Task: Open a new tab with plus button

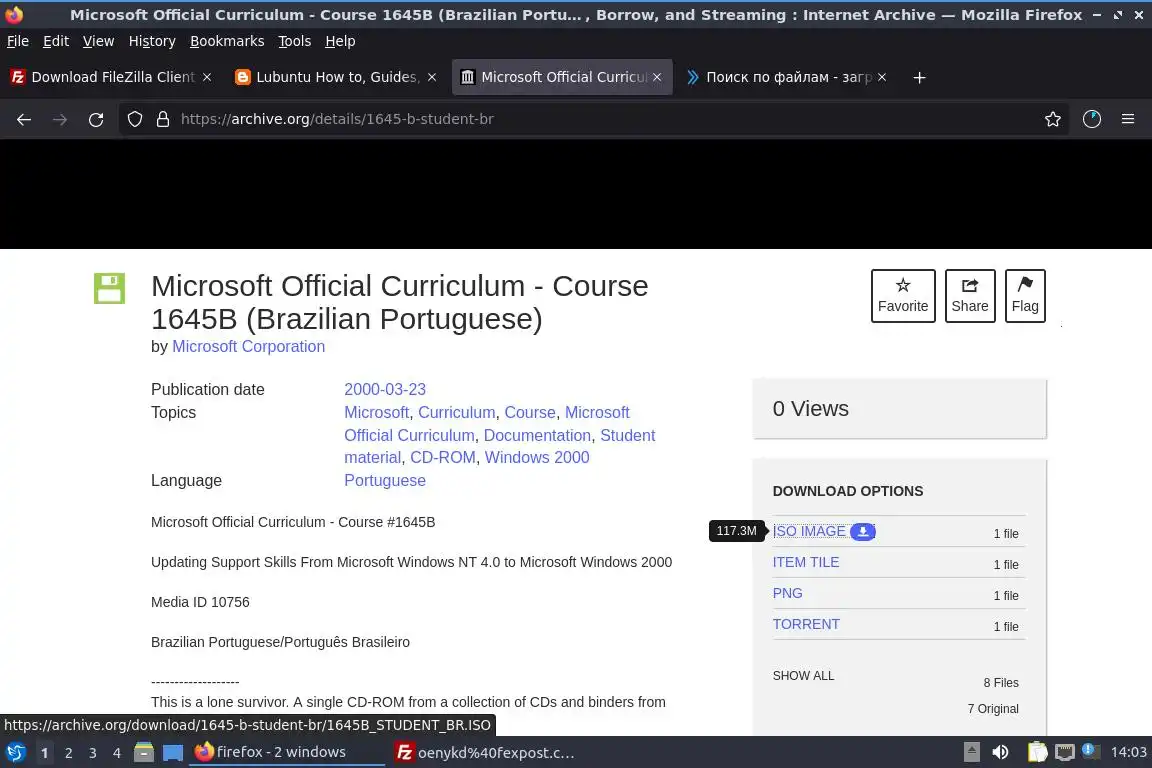Action: coord(919,77)
